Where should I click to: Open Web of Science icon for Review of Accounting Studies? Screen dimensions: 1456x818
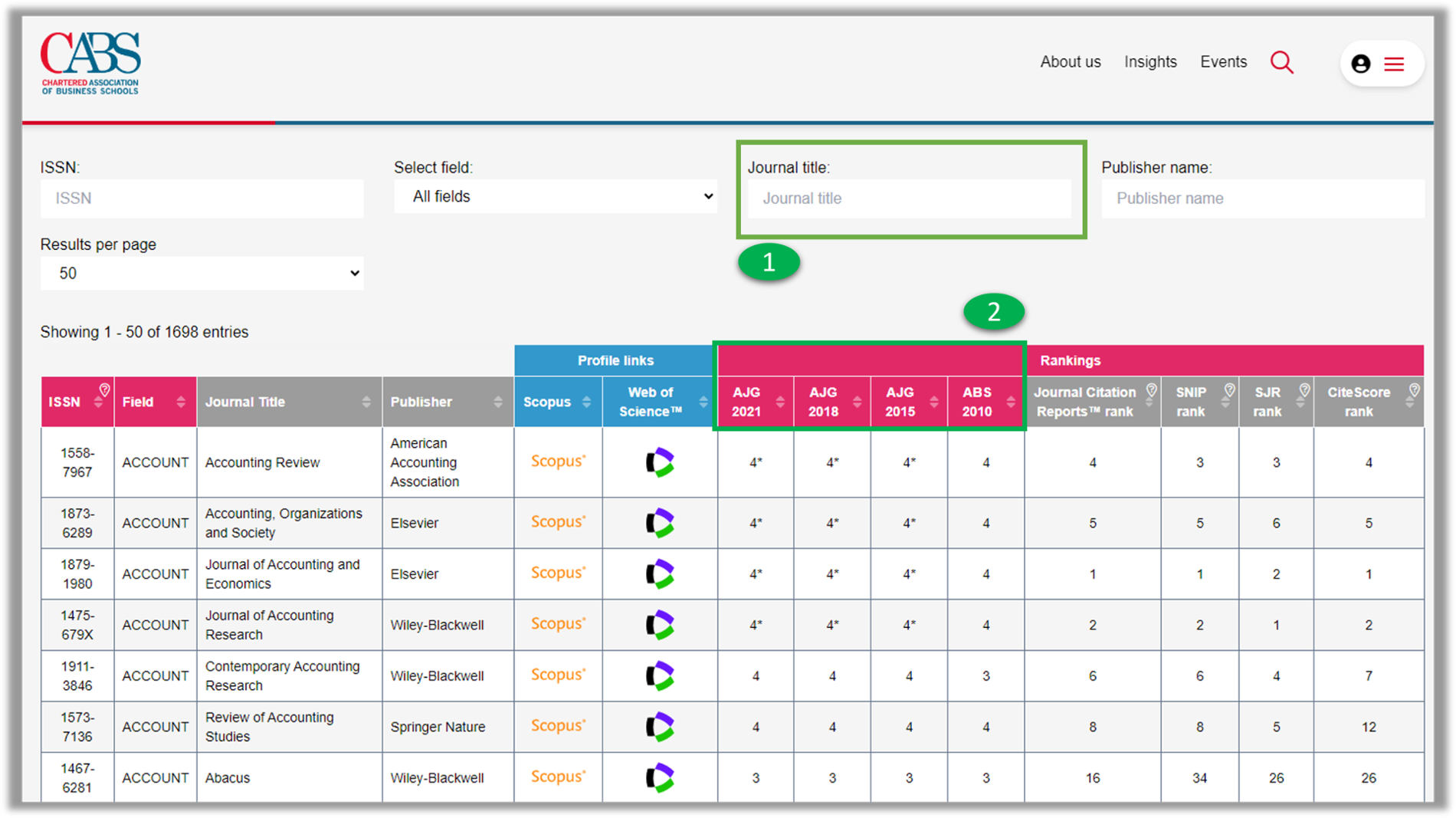[x=659, y=727]
